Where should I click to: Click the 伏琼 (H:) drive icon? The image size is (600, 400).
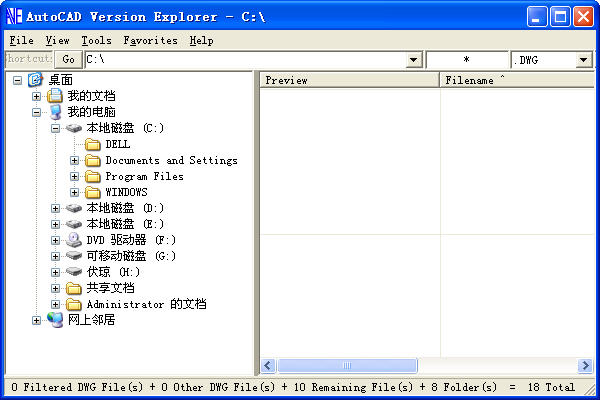(73, 272)
